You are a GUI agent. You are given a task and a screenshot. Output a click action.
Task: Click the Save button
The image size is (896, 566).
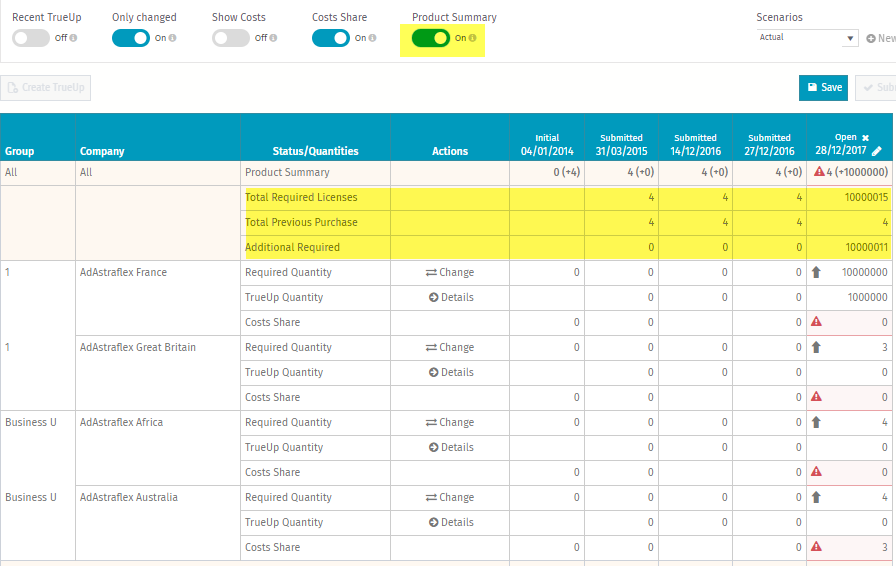click(x=823, y=87)
